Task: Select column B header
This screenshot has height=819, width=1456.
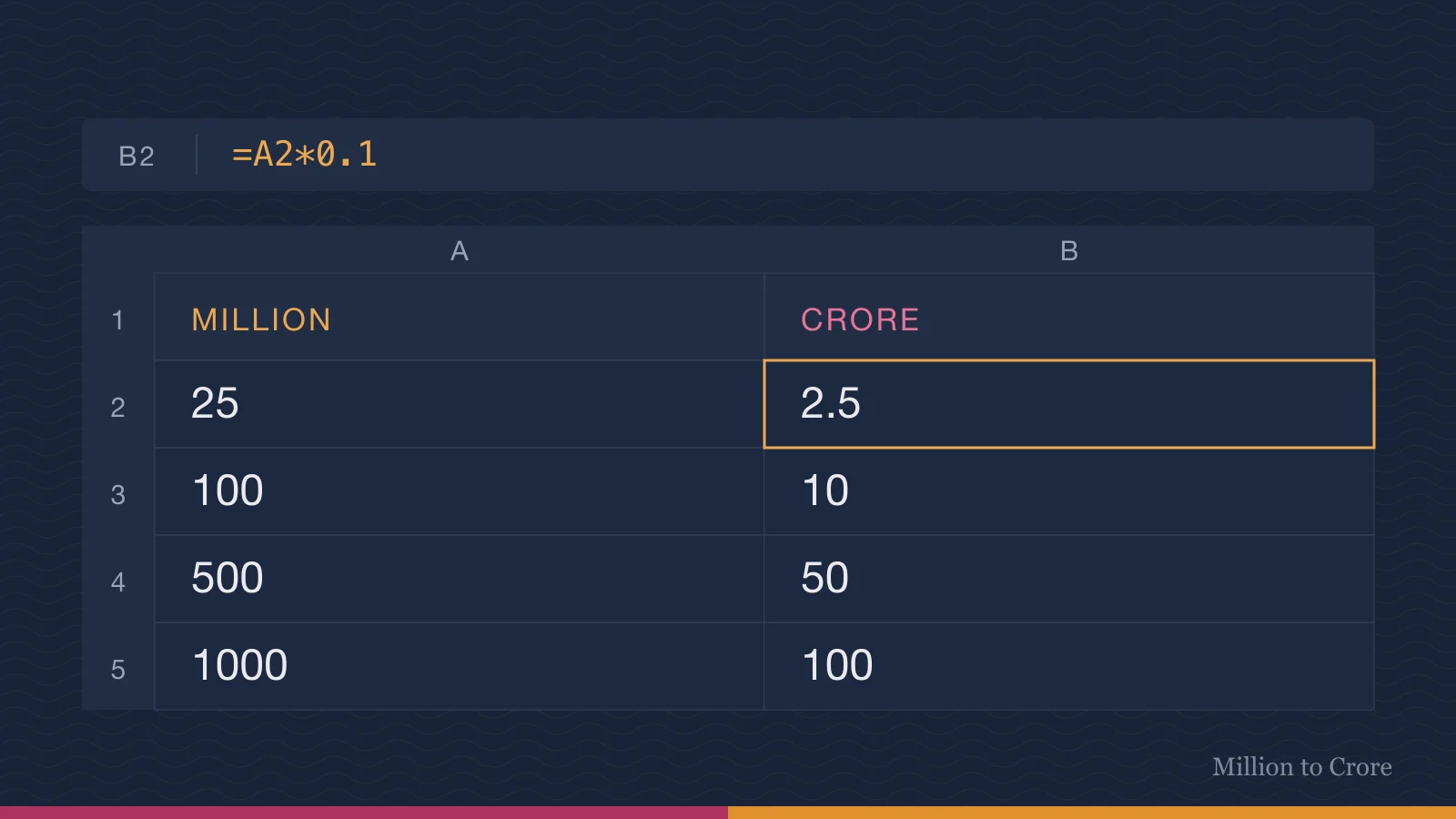Action: tap(1069, 250)
